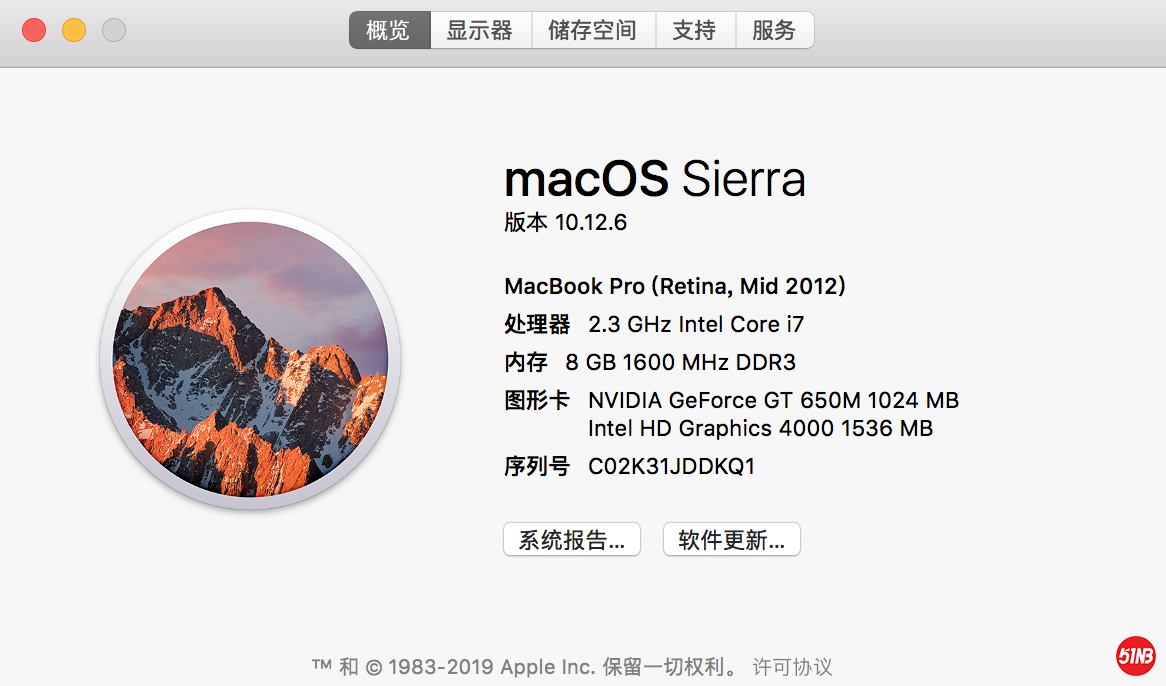The image size is (1166, 686).
Task: Open the 许可协议 link
Action: (x=792, y=667)
